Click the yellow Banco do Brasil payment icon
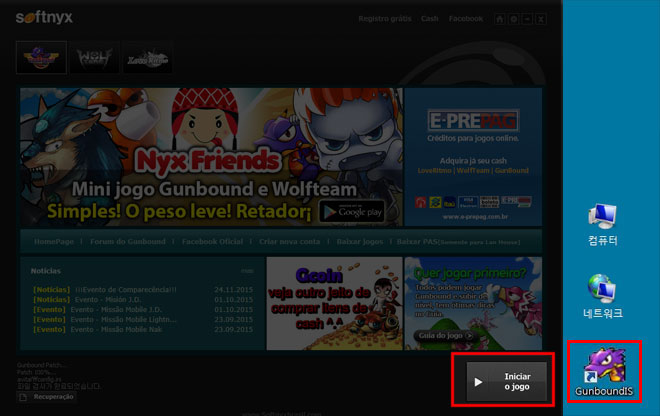 [435, 203]
